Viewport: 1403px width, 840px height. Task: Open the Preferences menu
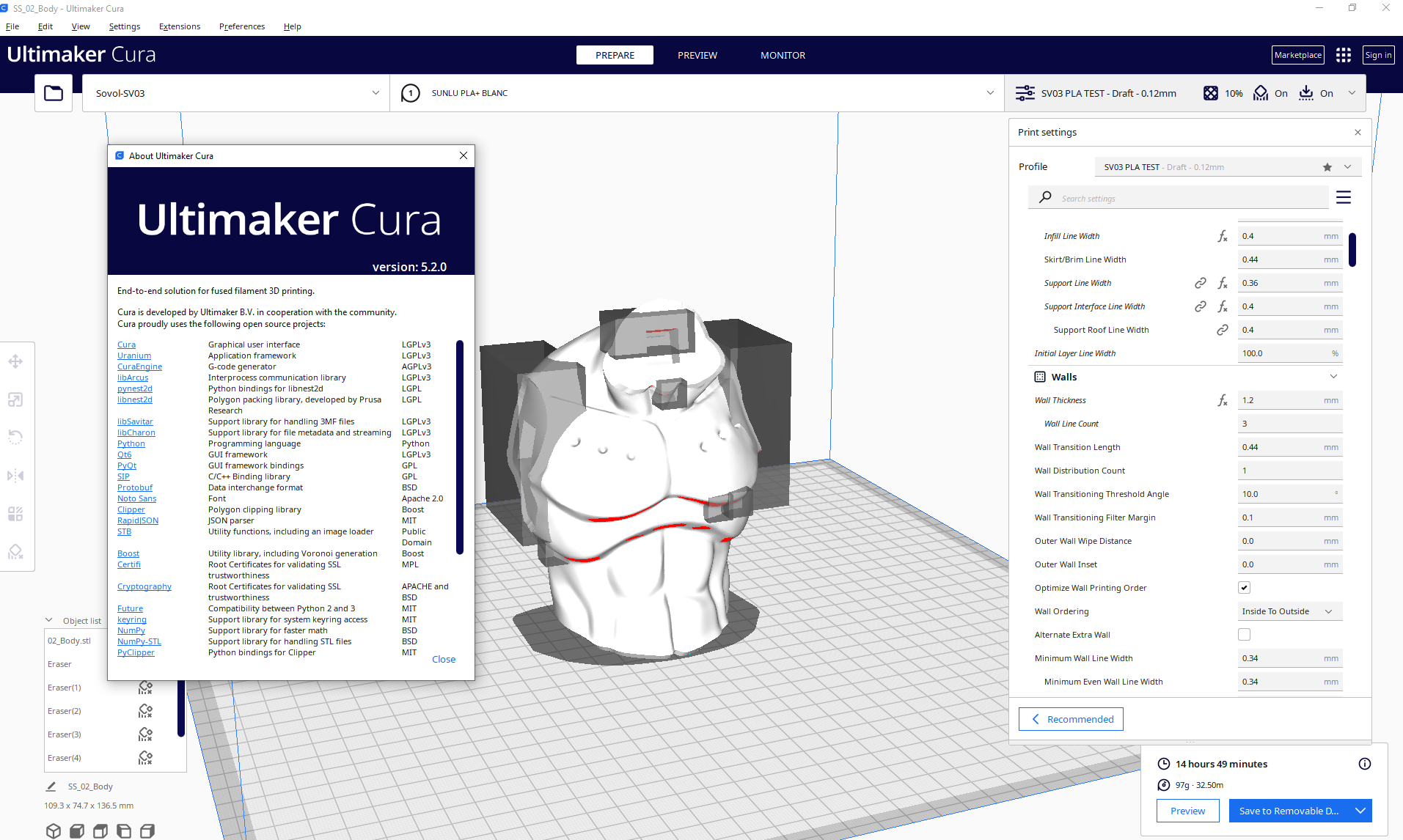[x=242, y=26]
